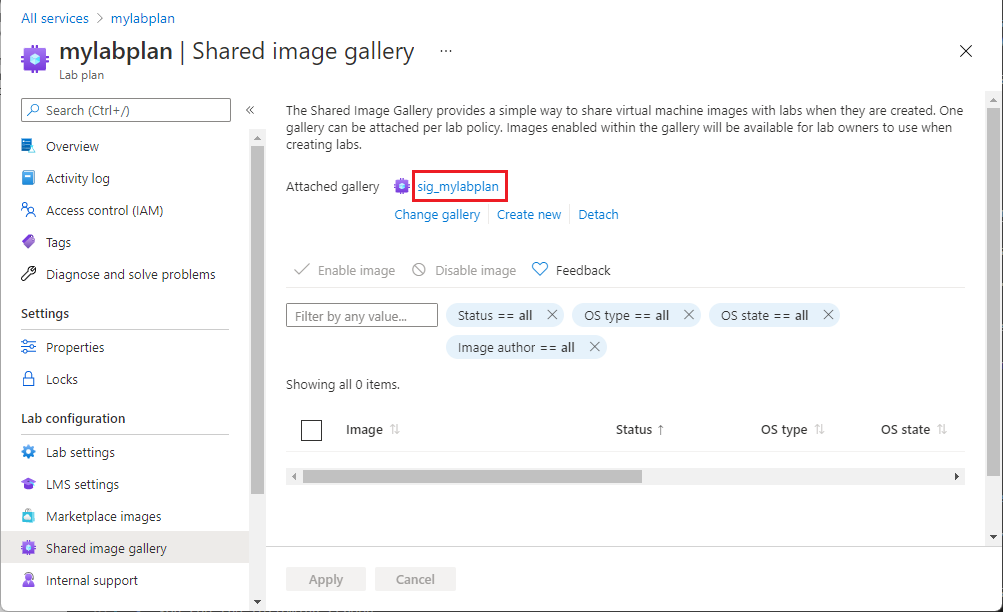Image resolution: width=1003 pixels, height=612 pixels.
Task: Collapse the sidebar with double chevron
Action: (x=250, y=110)
